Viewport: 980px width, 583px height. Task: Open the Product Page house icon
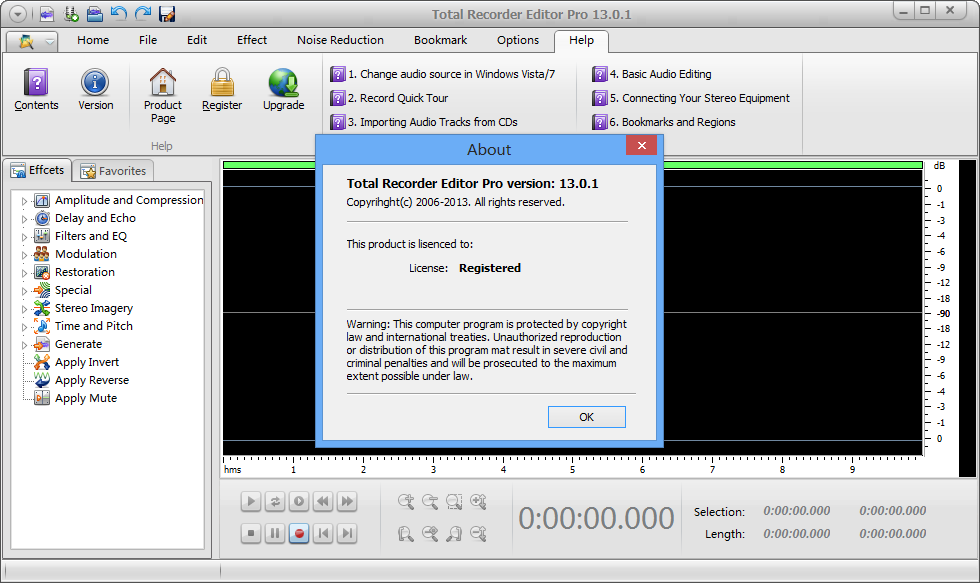pos(162,82)
